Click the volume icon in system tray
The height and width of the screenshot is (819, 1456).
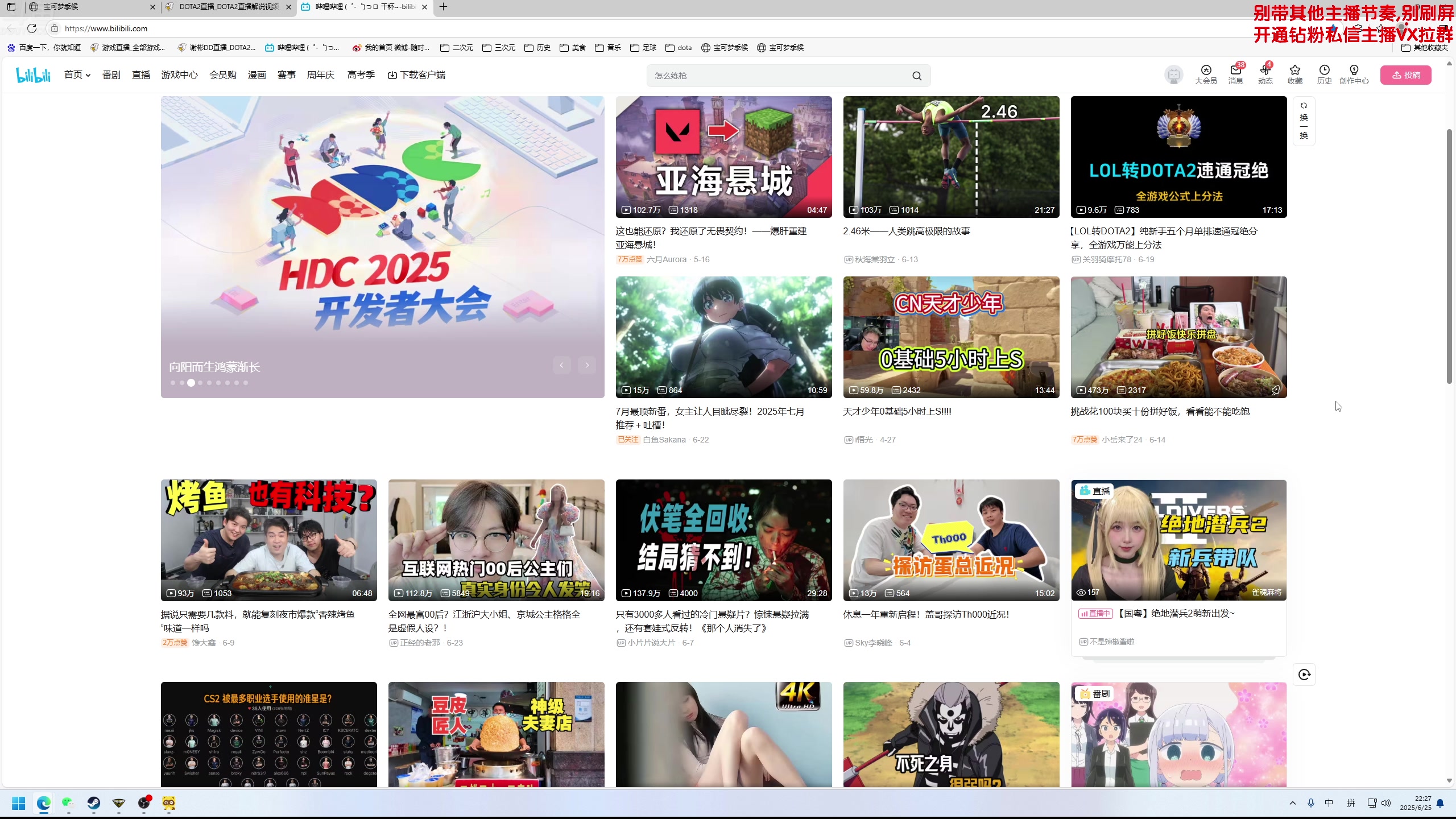(1386, 803)
